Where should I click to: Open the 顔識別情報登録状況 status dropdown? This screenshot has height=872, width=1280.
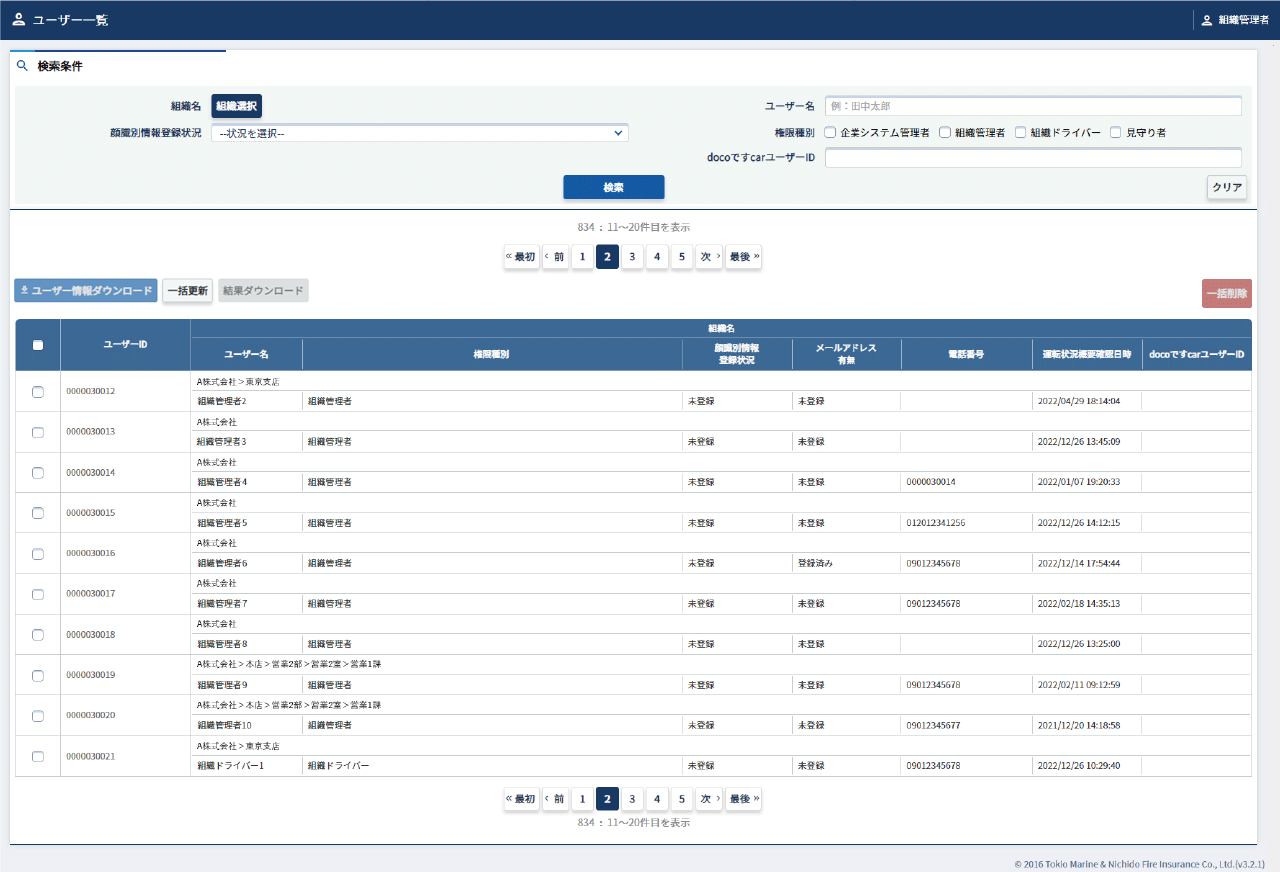tap(419, 133)
